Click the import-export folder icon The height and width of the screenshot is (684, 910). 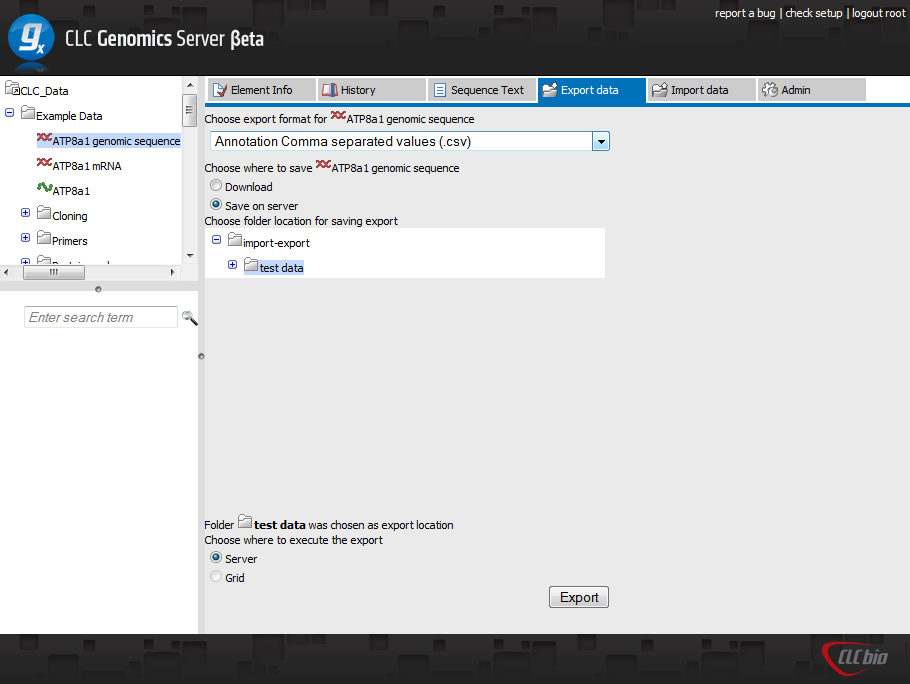click(234, 241)
